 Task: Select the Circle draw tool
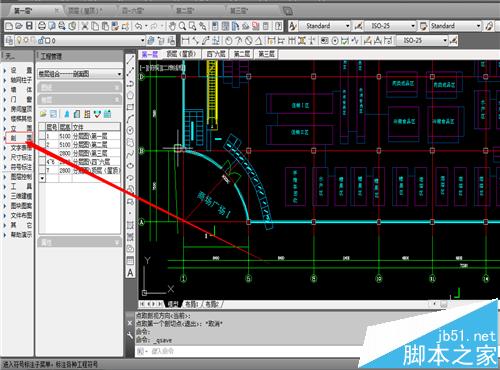click(130, 130)
